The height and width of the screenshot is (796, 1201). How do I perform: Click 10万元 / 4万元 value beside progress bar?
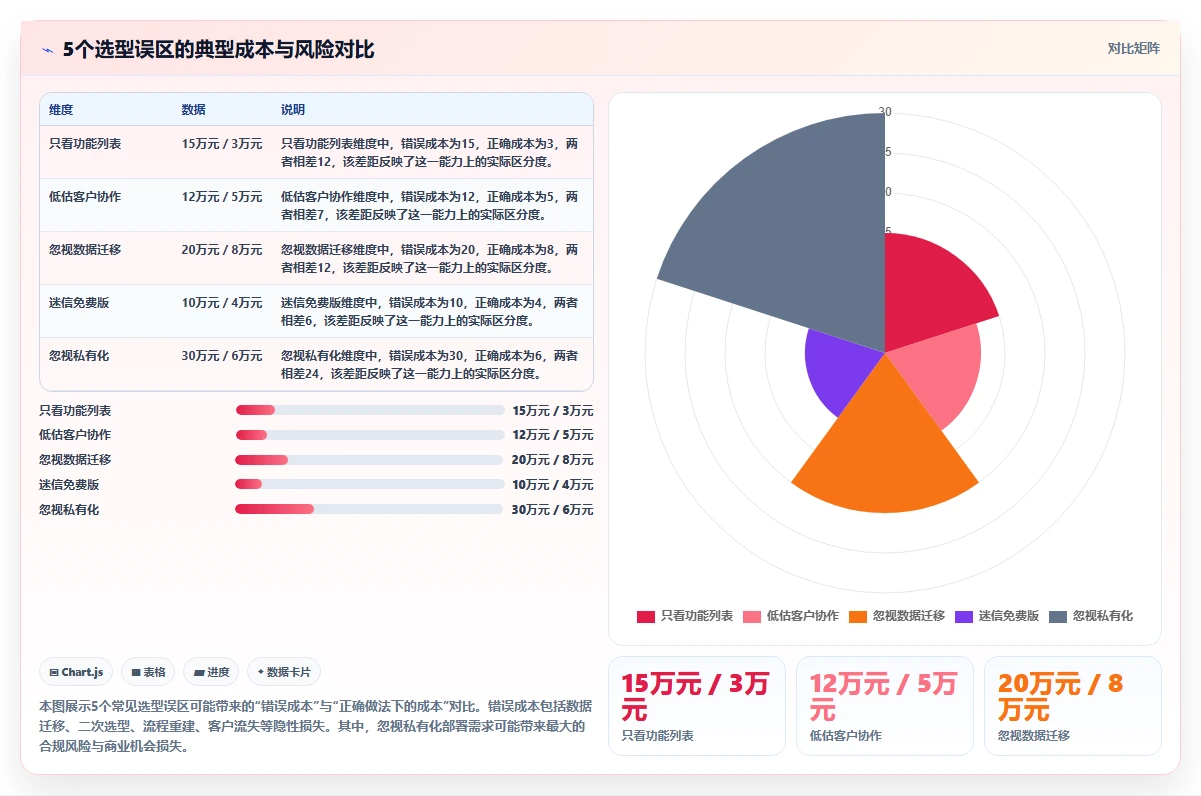[552, 484]
